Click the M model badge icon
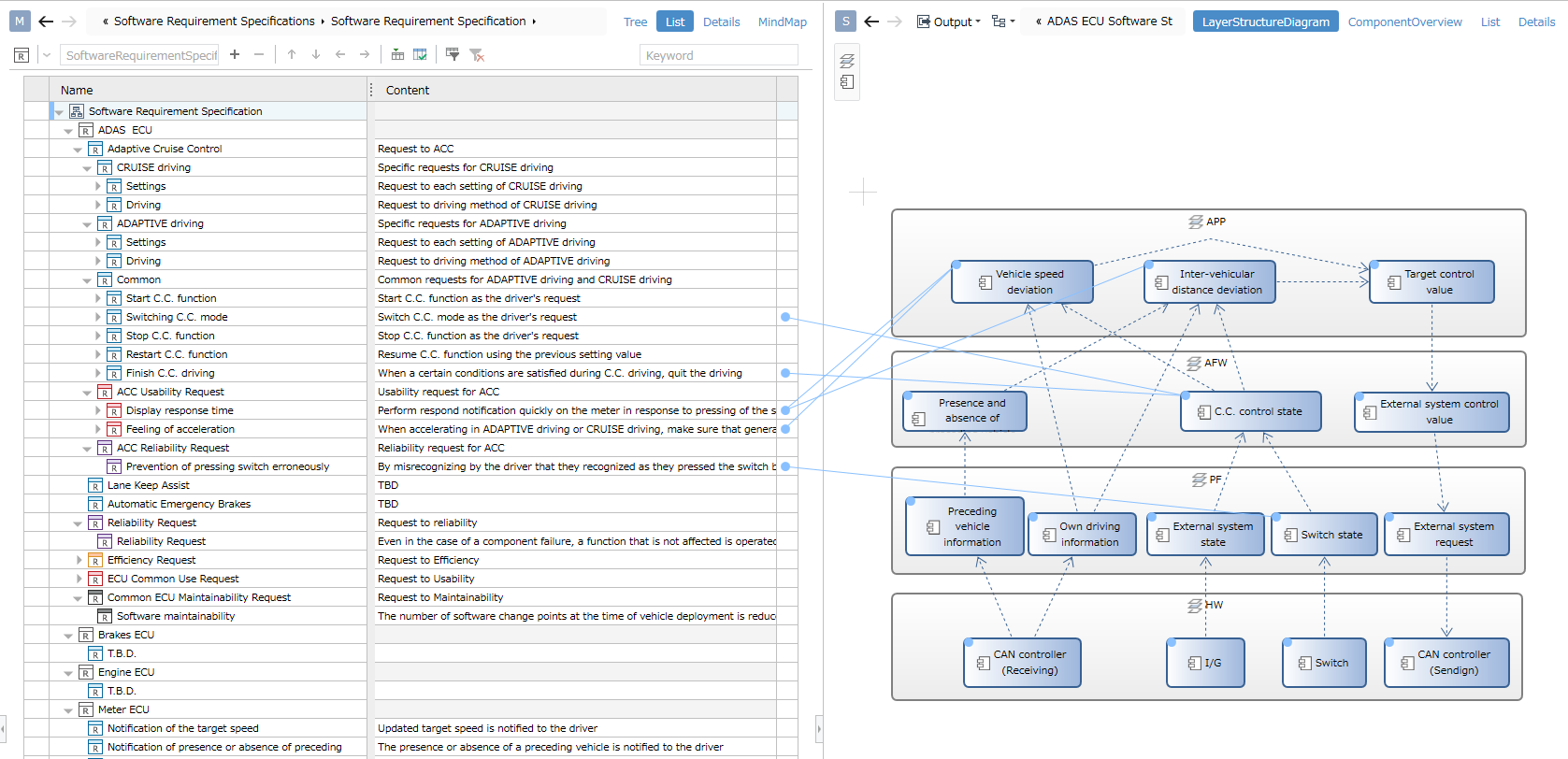The width and height of the screenshot is (1568, 759). pos(20,21)
